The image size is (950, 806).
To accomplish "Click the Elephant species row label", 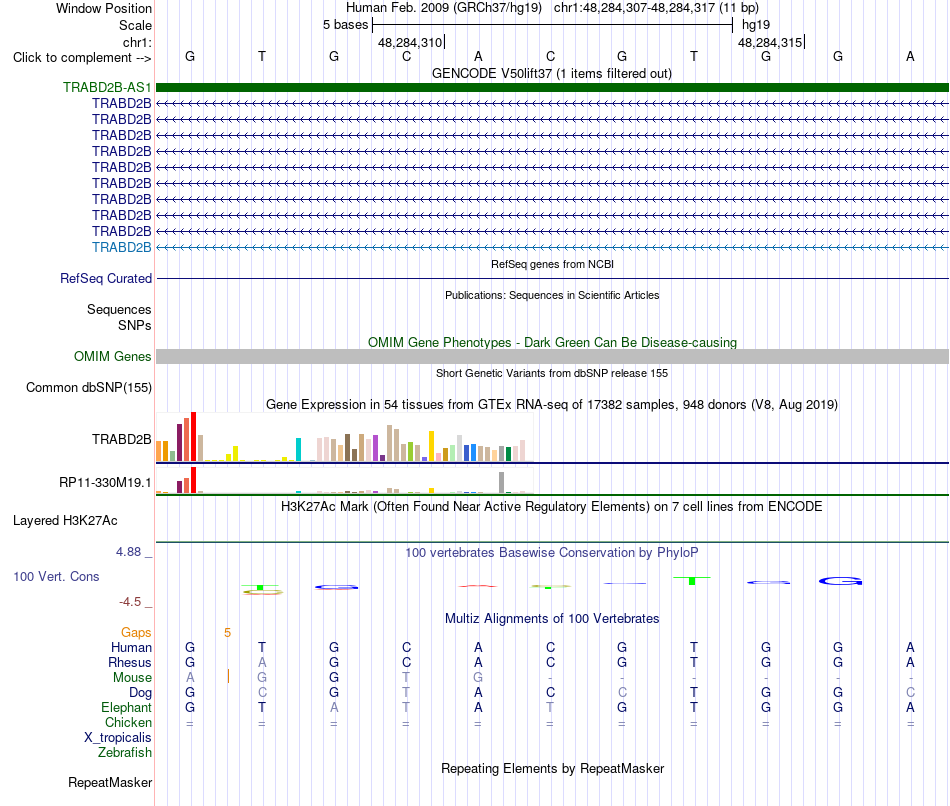I will coord(126,707).
